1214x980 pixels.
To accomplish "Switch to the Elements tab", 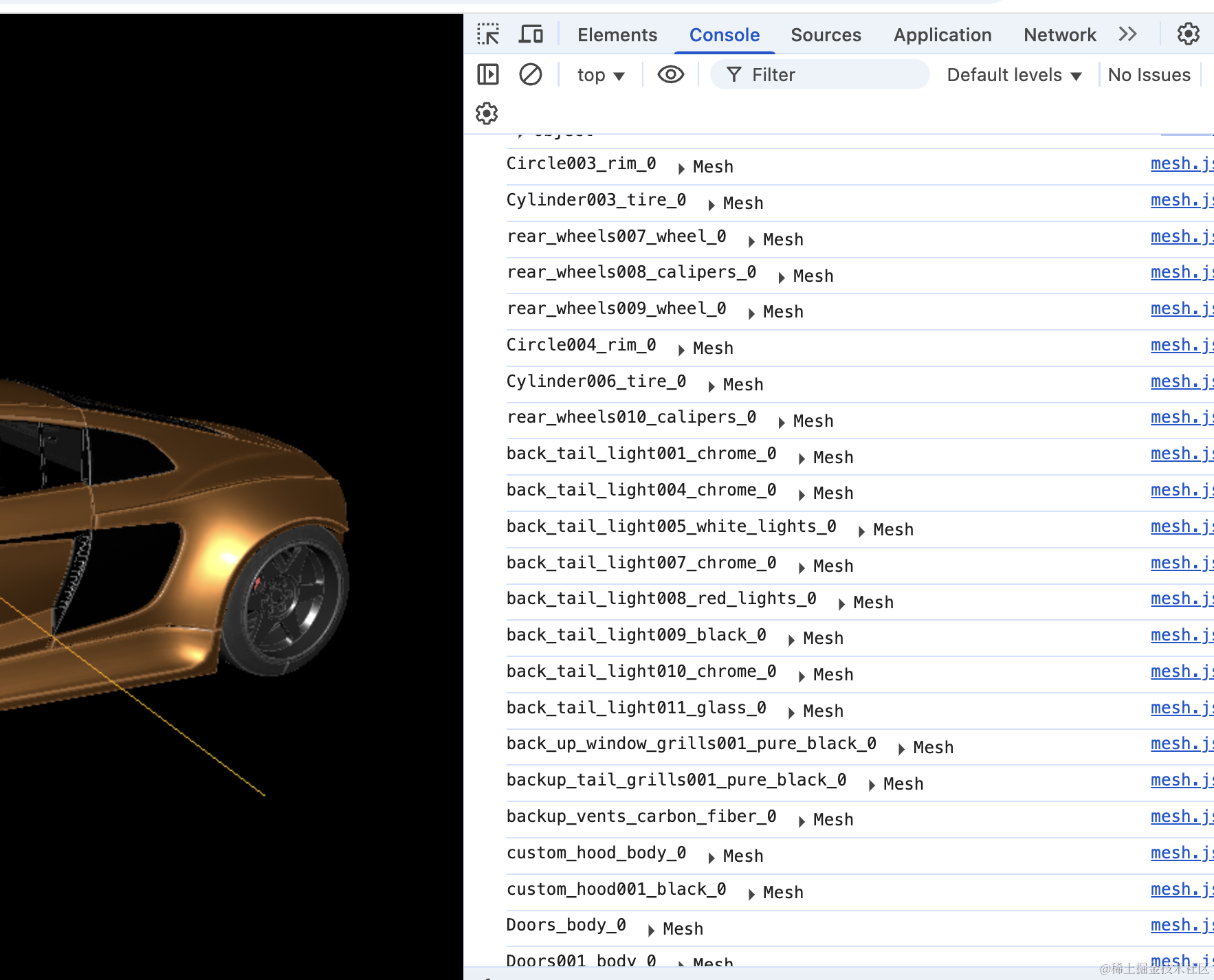I will [617, 35].
